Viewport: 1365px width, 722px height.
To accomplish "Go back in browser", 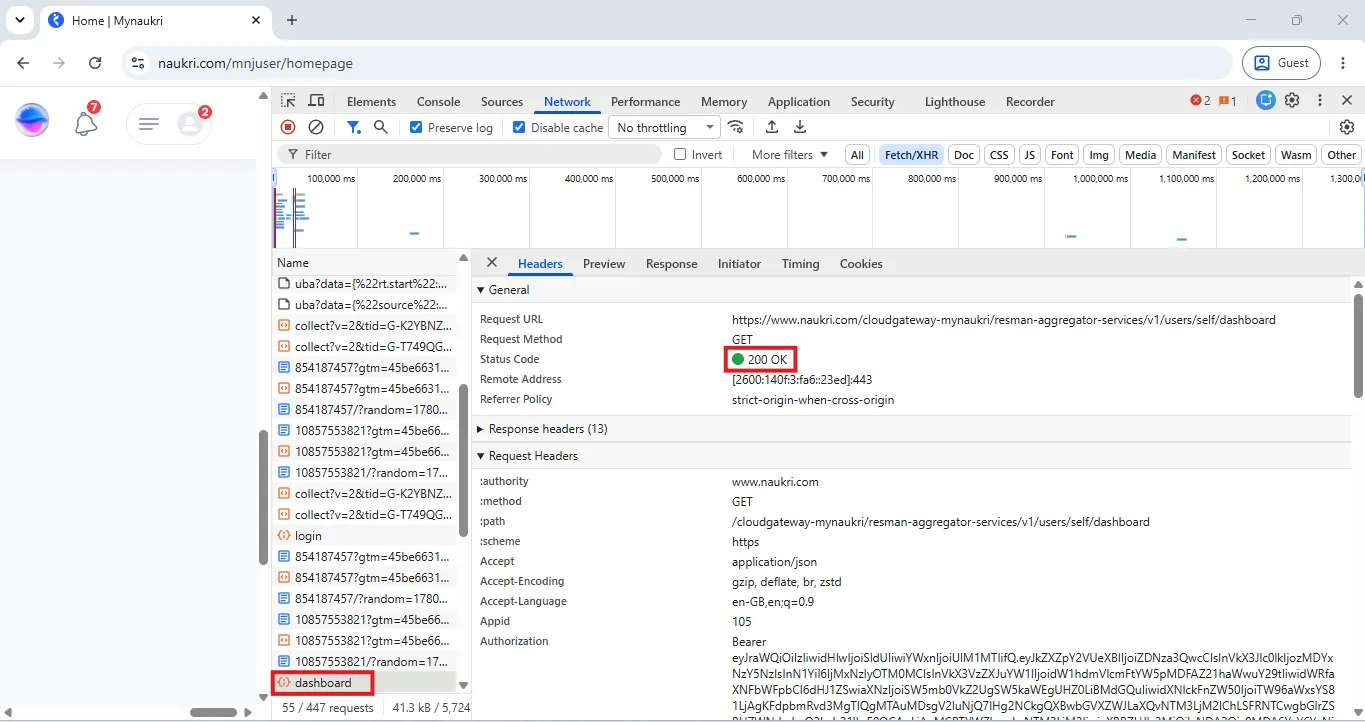I will (x=23, y=63).
